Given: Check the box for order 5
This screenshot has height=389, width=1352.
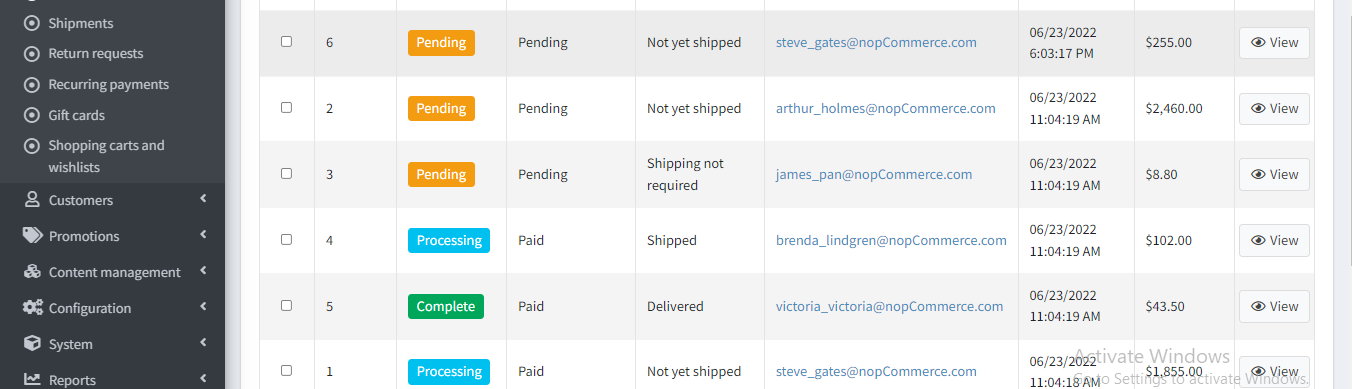Looking at the screenshot, I should (x=287, y=306).
